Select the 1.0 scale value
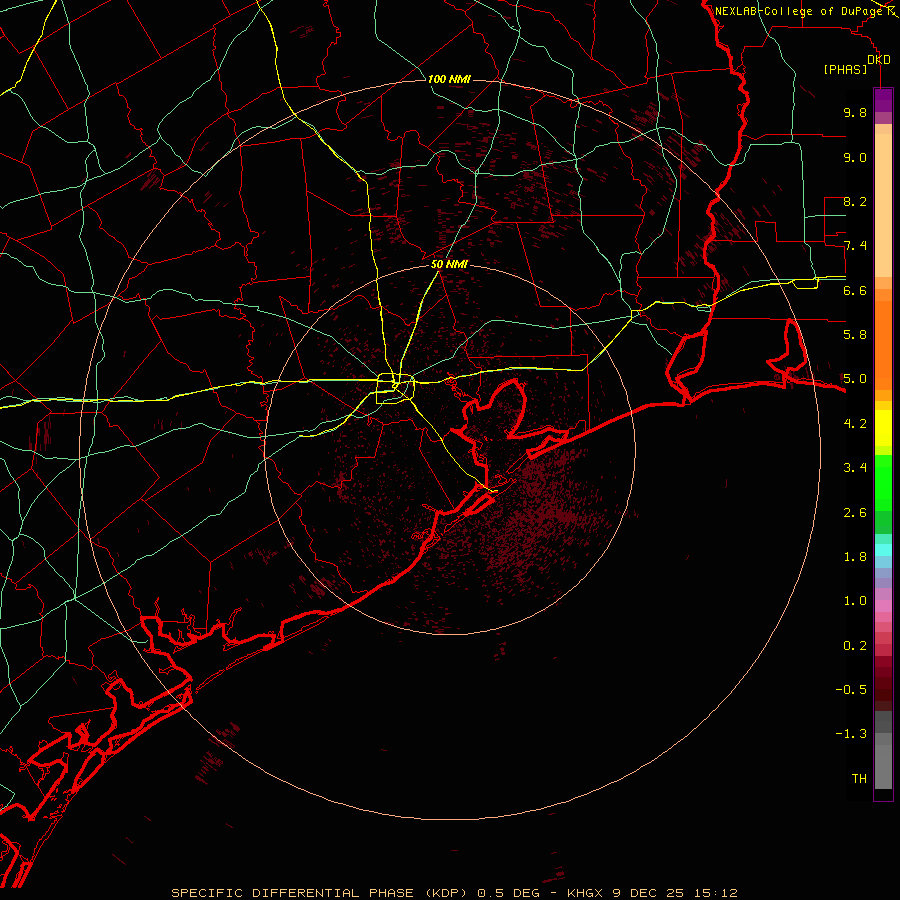The width and height of the screenshot is (900, 900). tap(855, 601)
